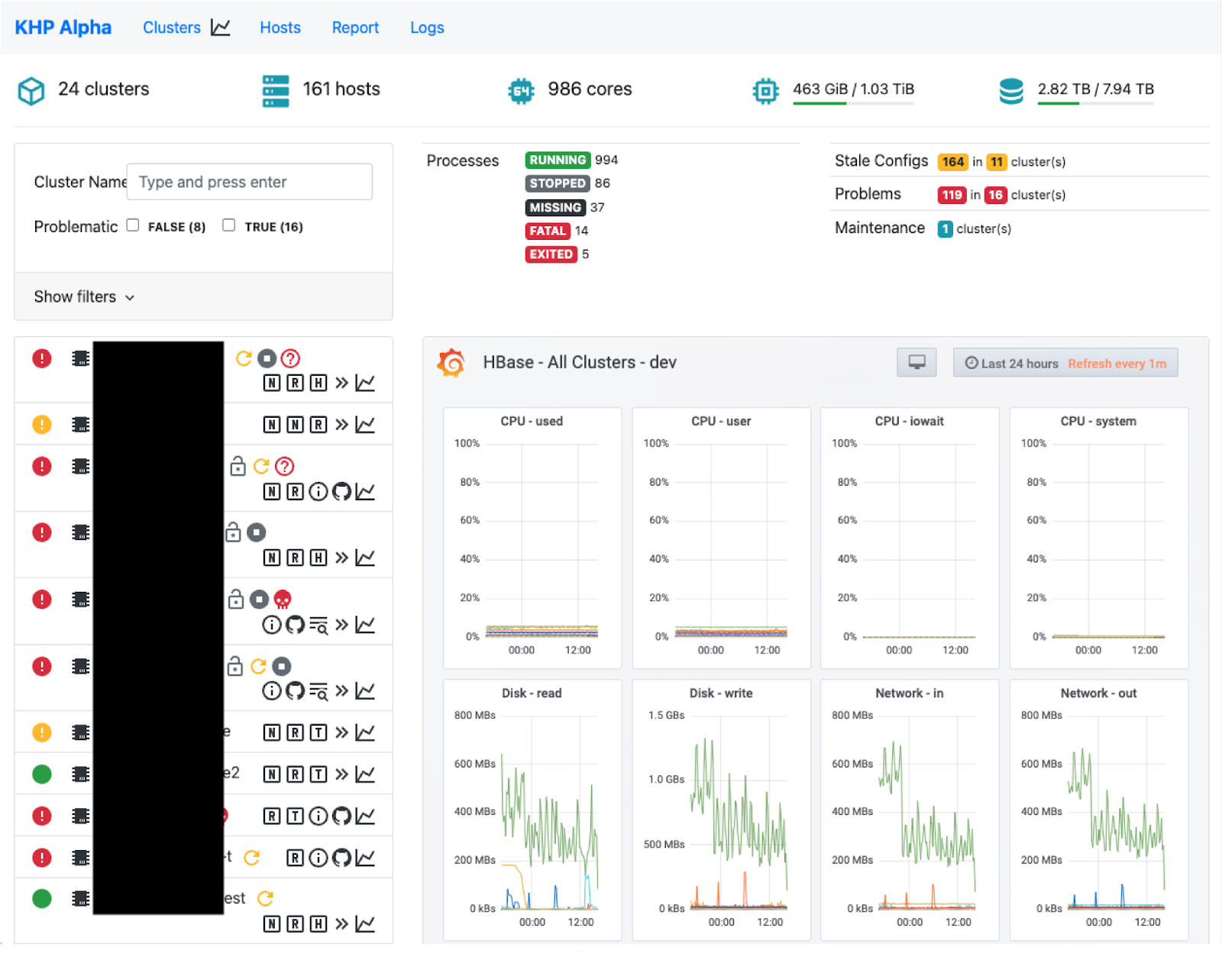Click the red skull icon in cluster list

pyautogui.click(x=283, y=599)
